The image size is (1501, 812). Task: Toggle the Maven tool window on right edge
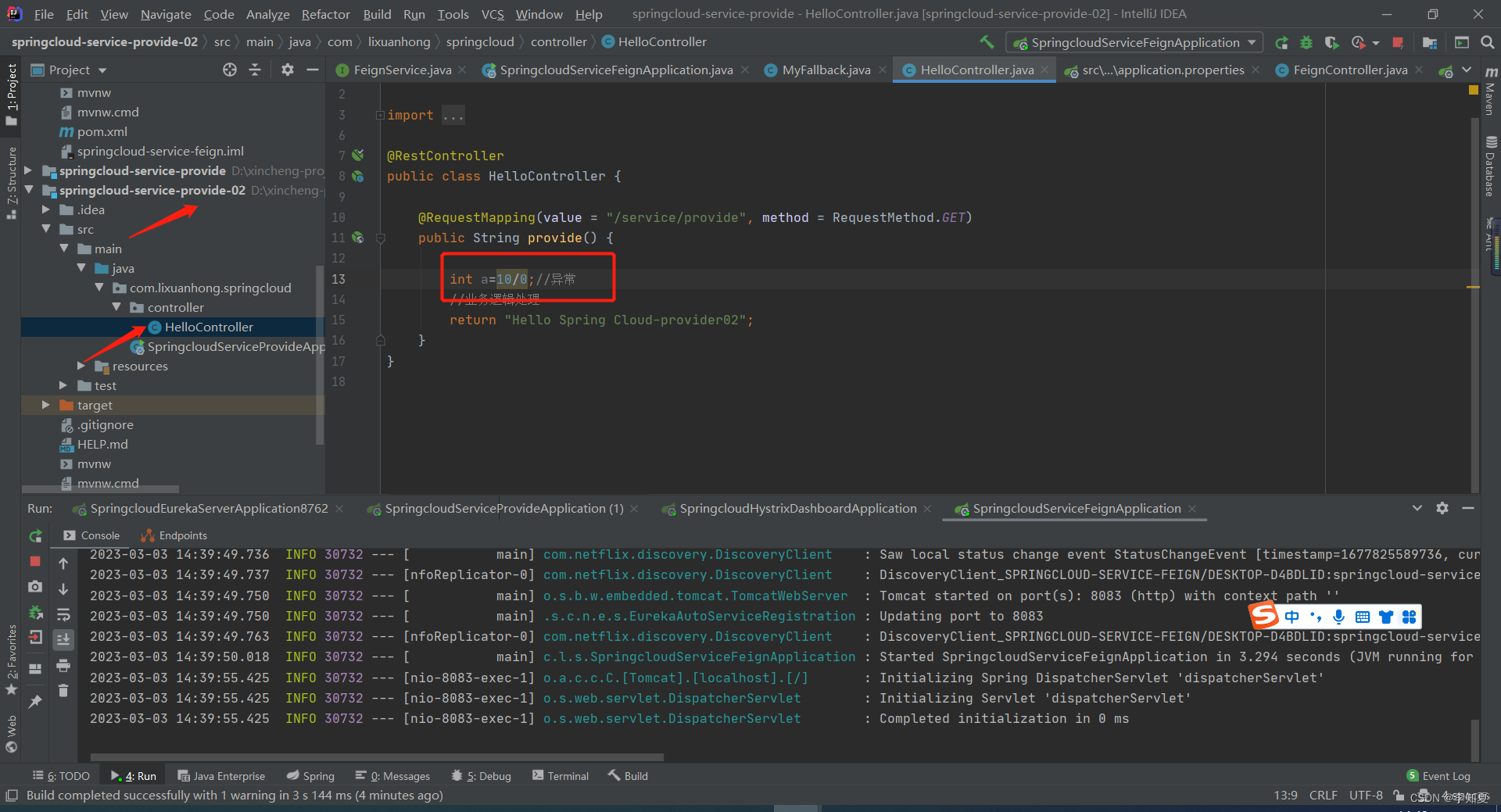[1491, 92]
